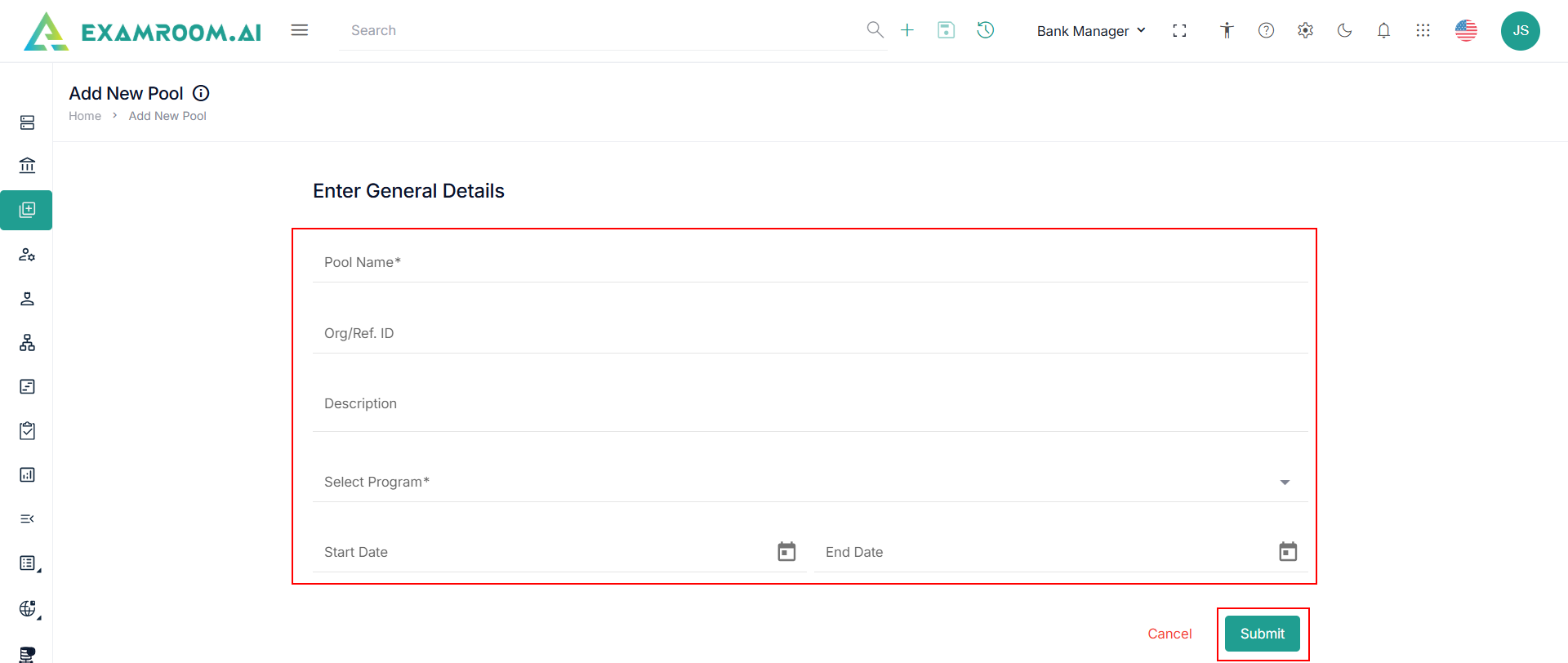Toggle the hamburger navigation menu

tap(300, 30)
